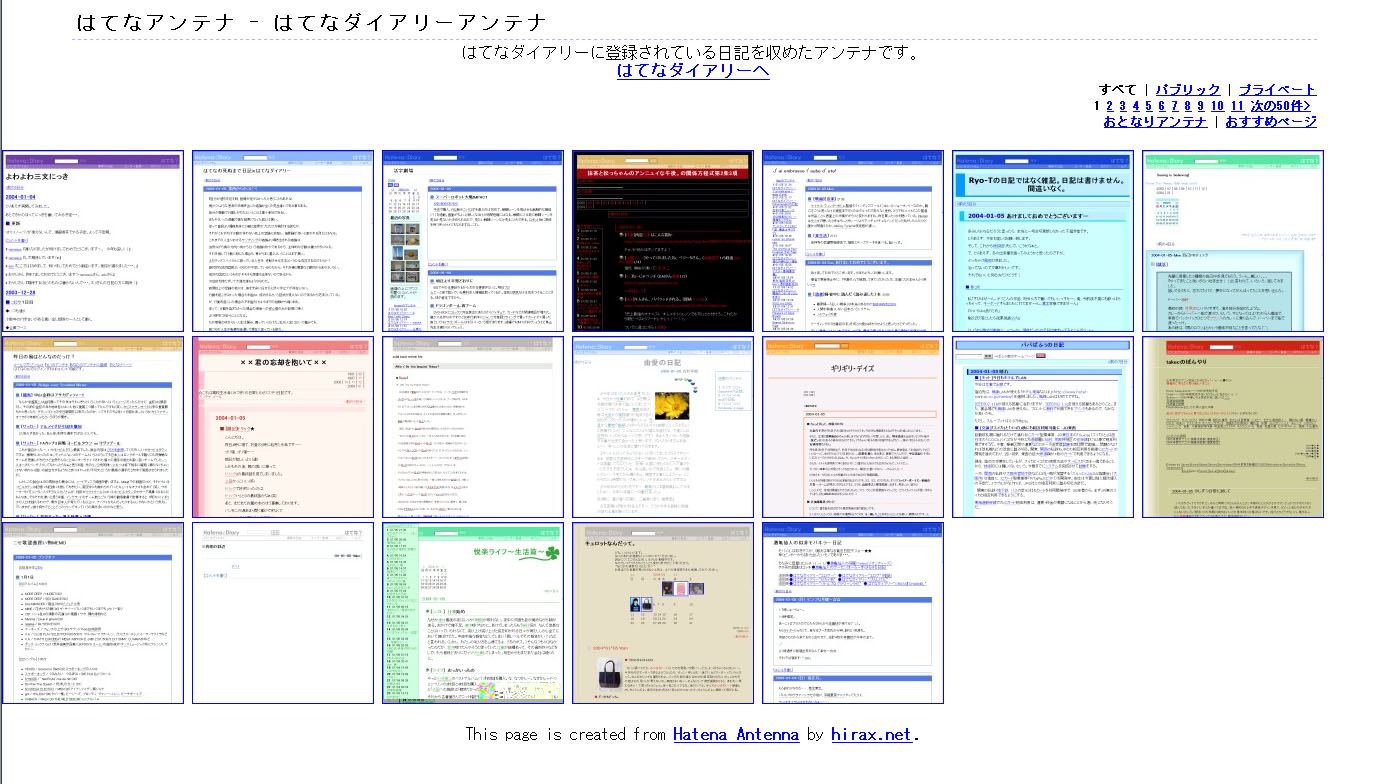The height and width of the screenshot is (784, 1381).
Task: Switch to the パブリック filter
Action: (1188, 89)
